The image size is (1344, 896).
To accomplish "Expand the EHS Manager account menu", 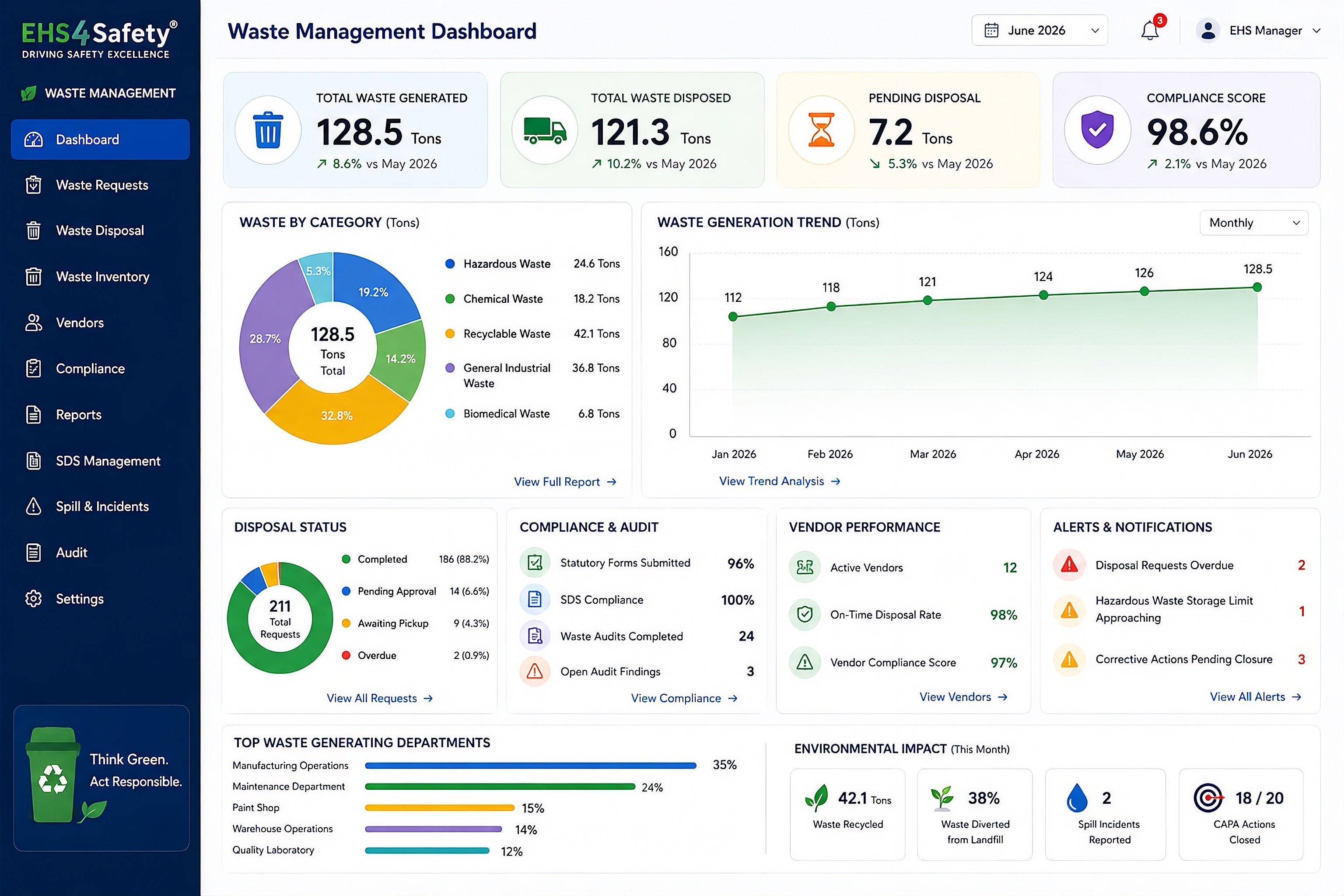I will click(x=1259, y=30).
